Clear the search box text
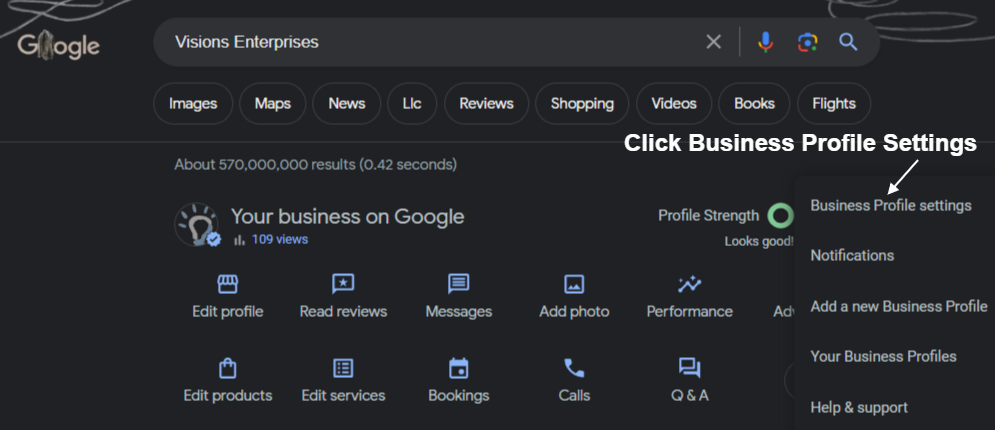This screenshot has height=430, width=995. click(714, 42)
